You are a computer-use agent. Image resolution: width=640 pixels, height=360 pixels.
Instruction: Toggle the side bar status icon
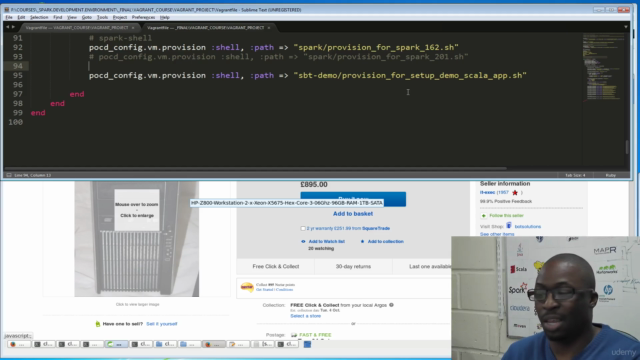[9, 175]
